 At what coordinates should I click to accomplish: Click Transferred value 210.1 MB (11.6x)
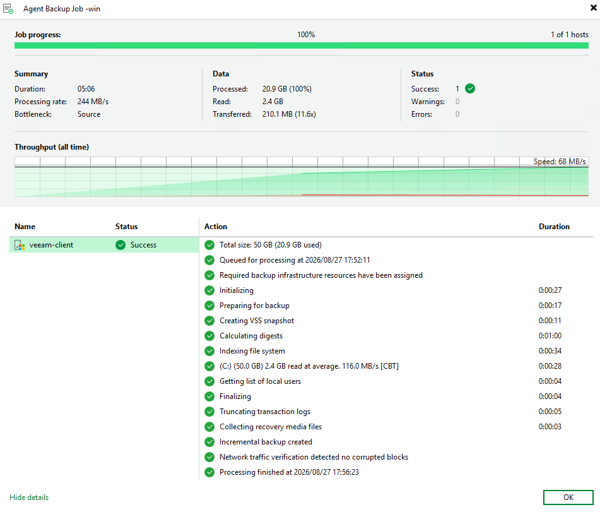tap(289, 114)
